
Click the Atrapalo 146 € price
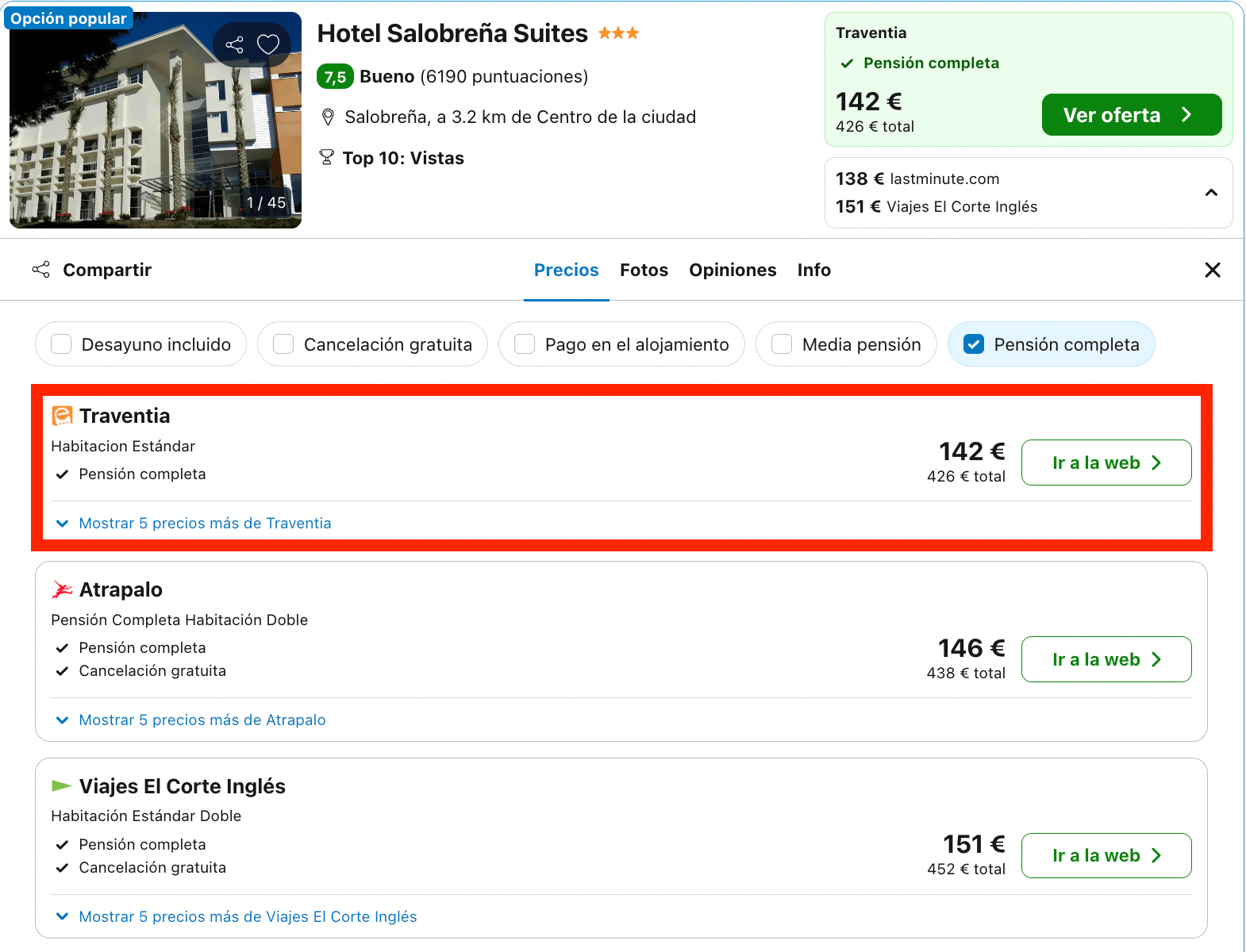click(x=971, y=648)
